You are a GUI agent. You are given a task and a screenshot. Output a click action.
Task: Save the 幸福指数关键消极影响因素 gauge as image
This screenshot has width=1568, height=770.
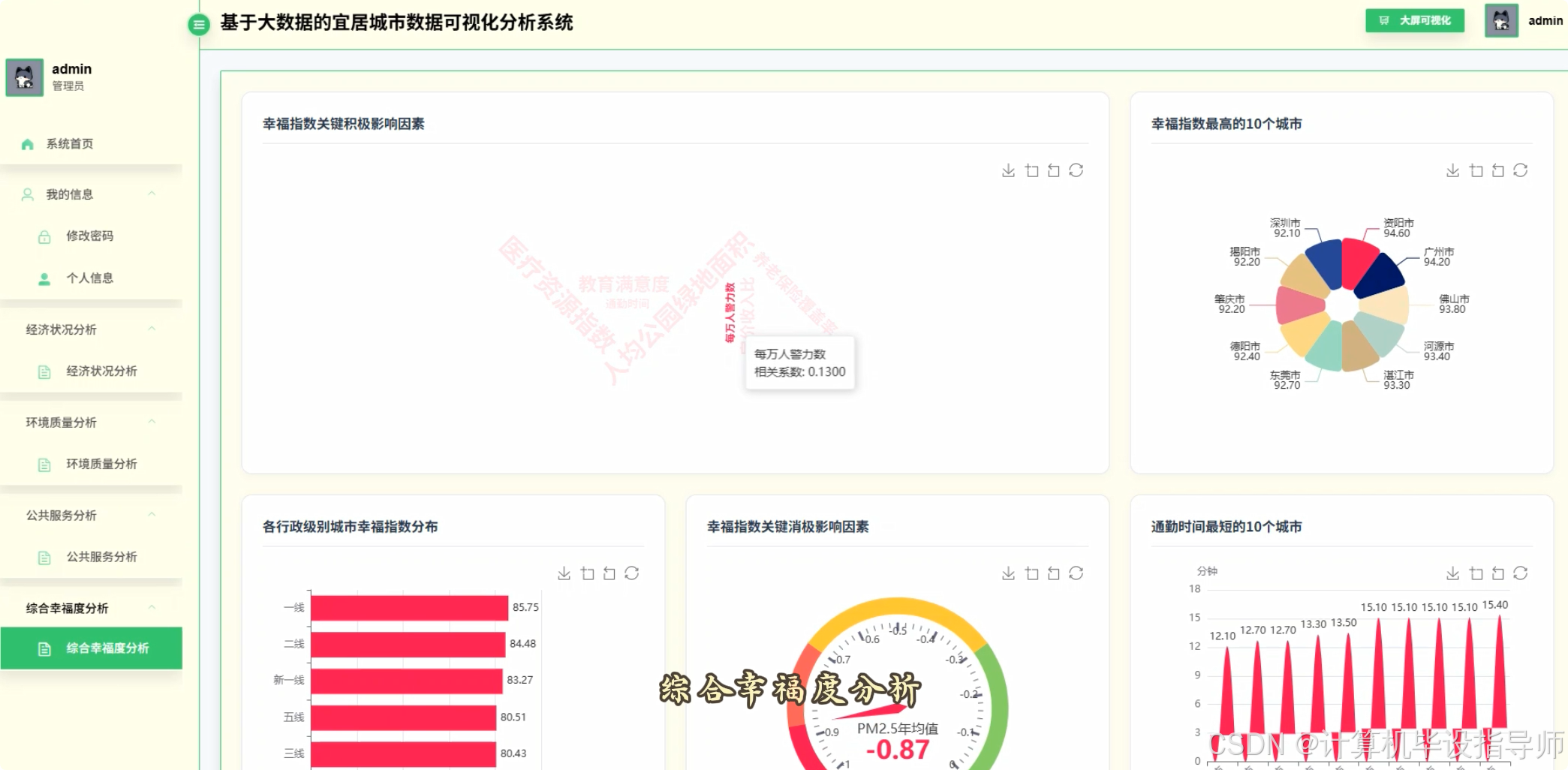pos(1008,573)
